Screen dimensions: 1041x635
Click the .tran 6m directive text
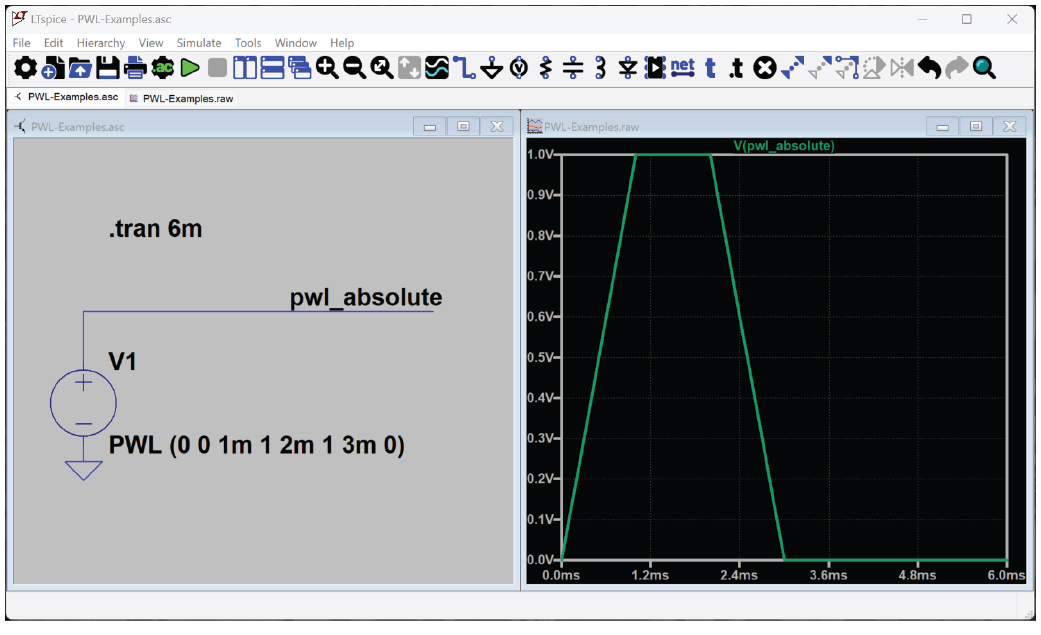[155, 229]
